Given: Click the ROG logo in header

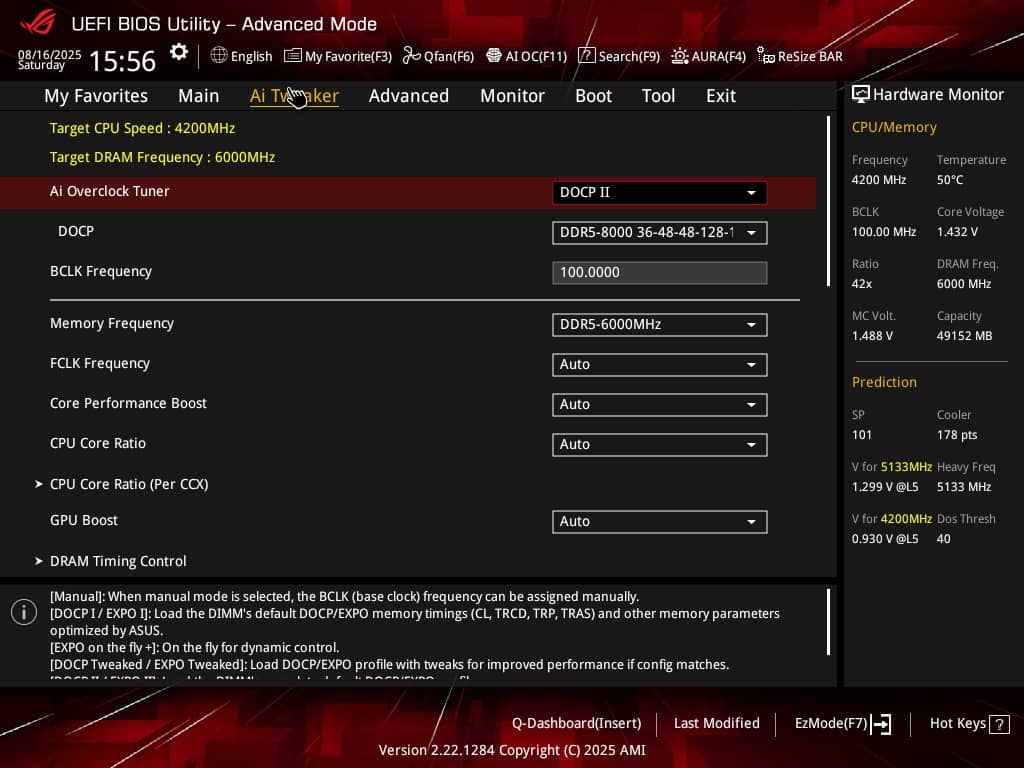Looking at the screenshot, I should click(38, 23).
